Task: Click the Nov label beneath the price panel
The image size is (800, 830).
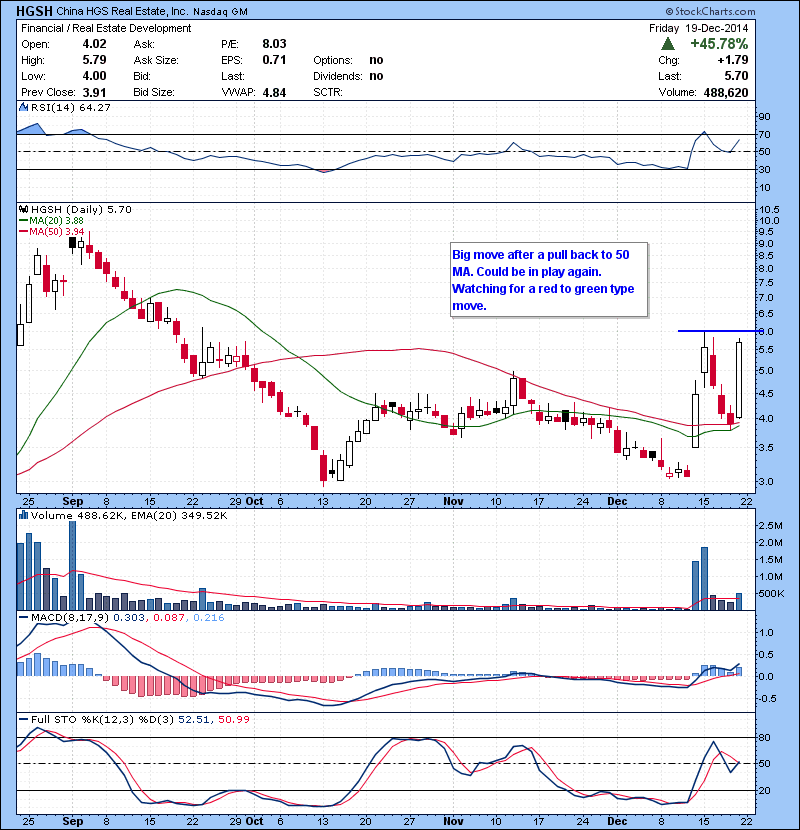Action: pyautogui.click(x=453, y=501)
